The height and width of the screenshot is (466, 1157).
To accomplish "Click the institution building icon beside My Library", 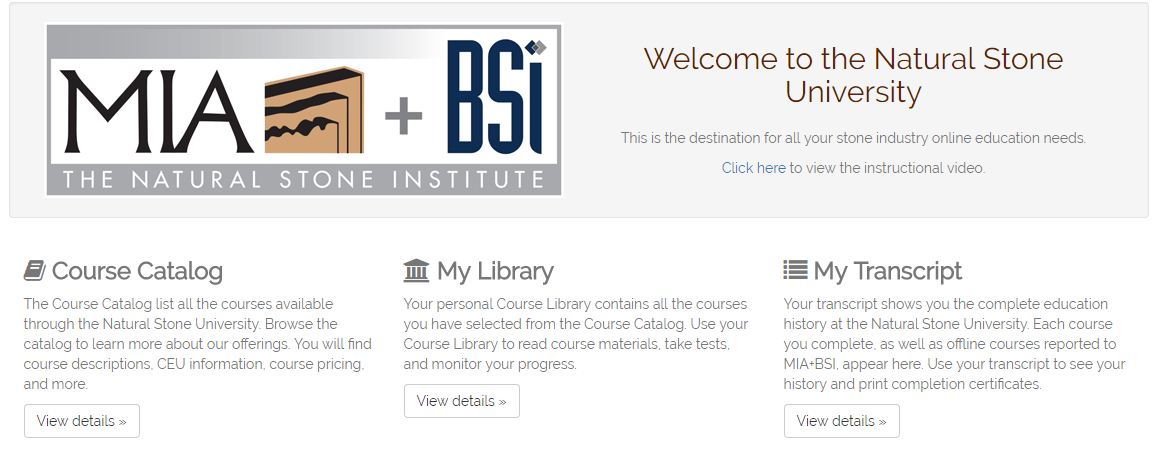I will coord(416,271).
